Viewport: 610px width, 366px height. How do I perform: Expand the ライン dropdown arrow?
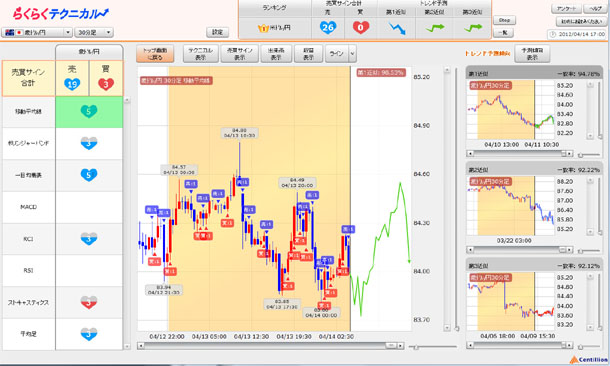[x=352, y=54]
